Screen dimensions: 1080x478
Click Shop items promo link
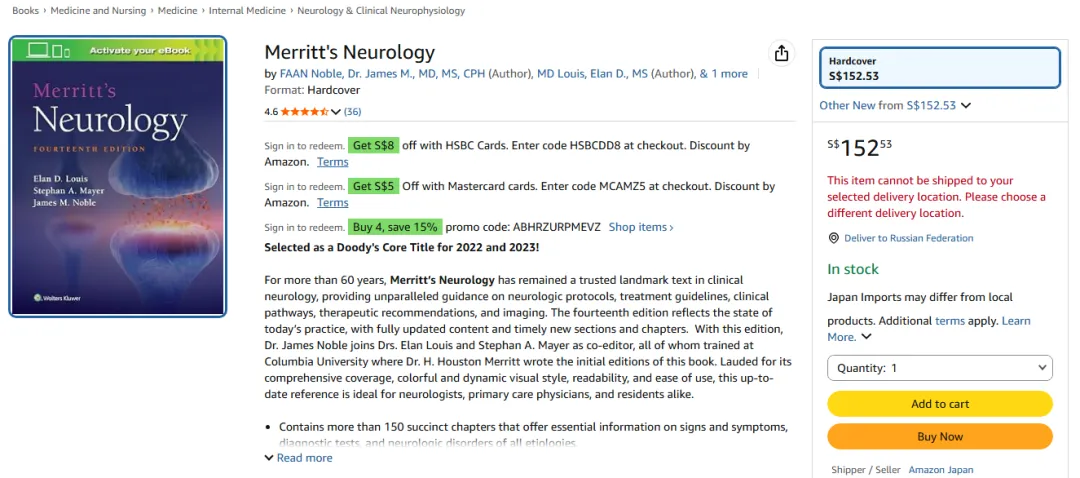click(x=641, y=227)
